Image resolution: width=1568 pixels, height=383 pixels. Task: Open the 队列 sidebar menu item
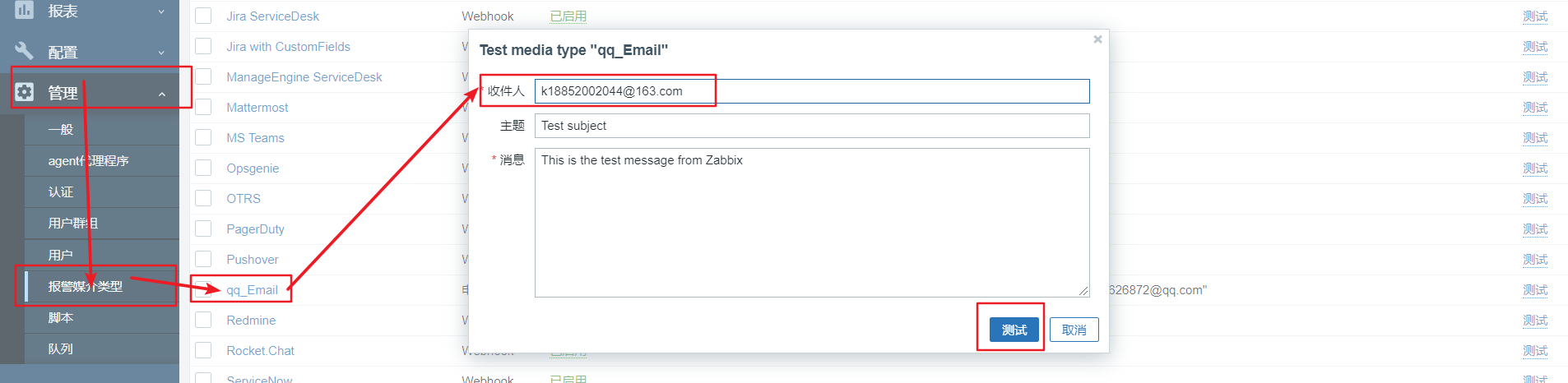pyautogui.click(x=61, y=348)
